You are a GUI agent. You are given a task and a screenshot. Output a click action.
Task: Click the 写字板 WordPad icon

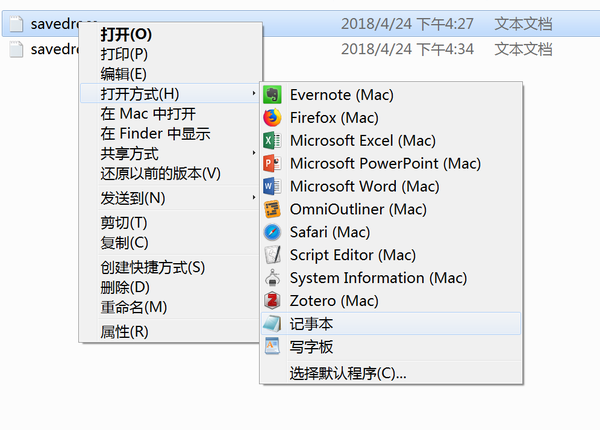(272, 347)
